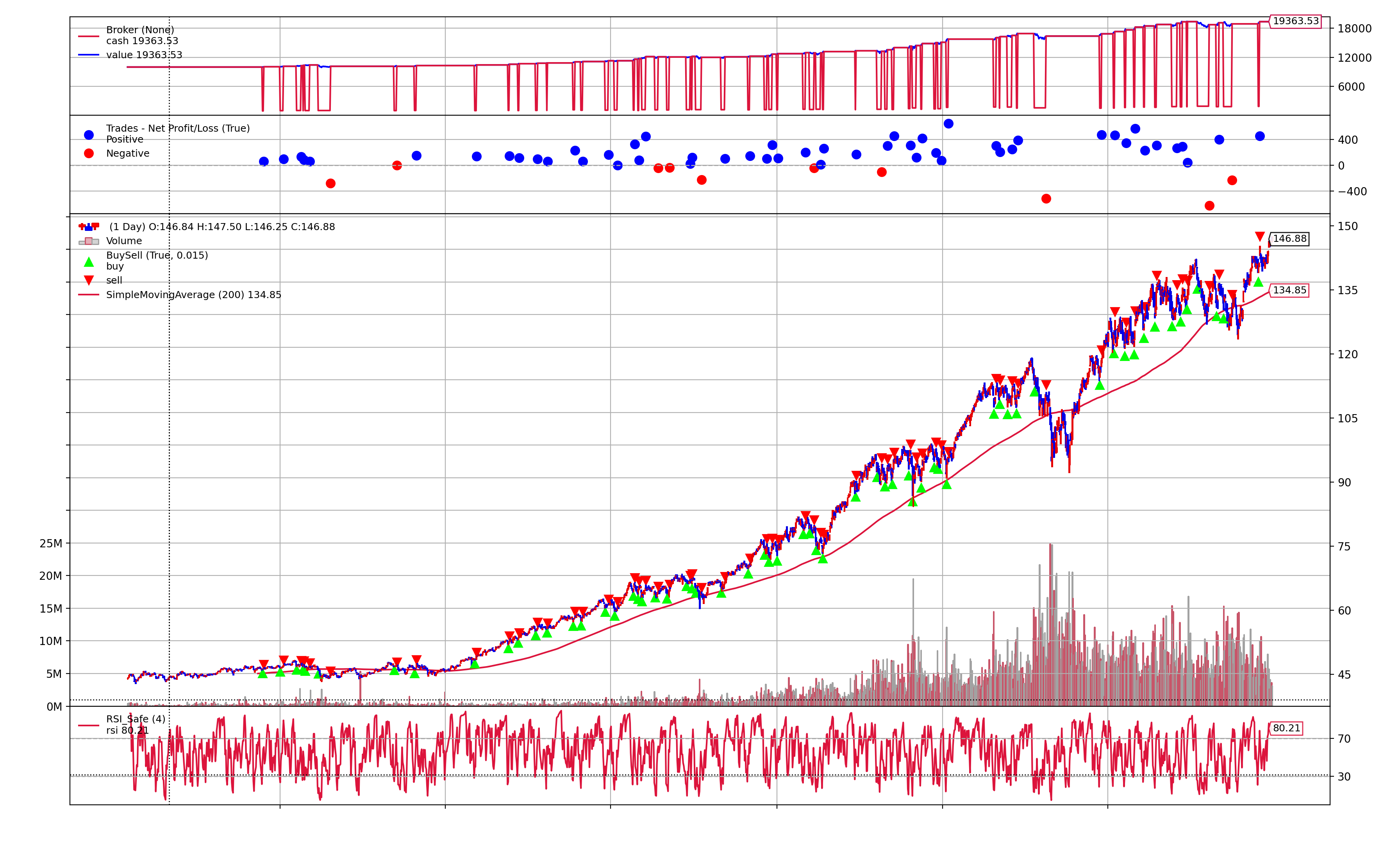1400x847 pixels.
Task: Click the last sell marker above price
Action: (1260, 236)
